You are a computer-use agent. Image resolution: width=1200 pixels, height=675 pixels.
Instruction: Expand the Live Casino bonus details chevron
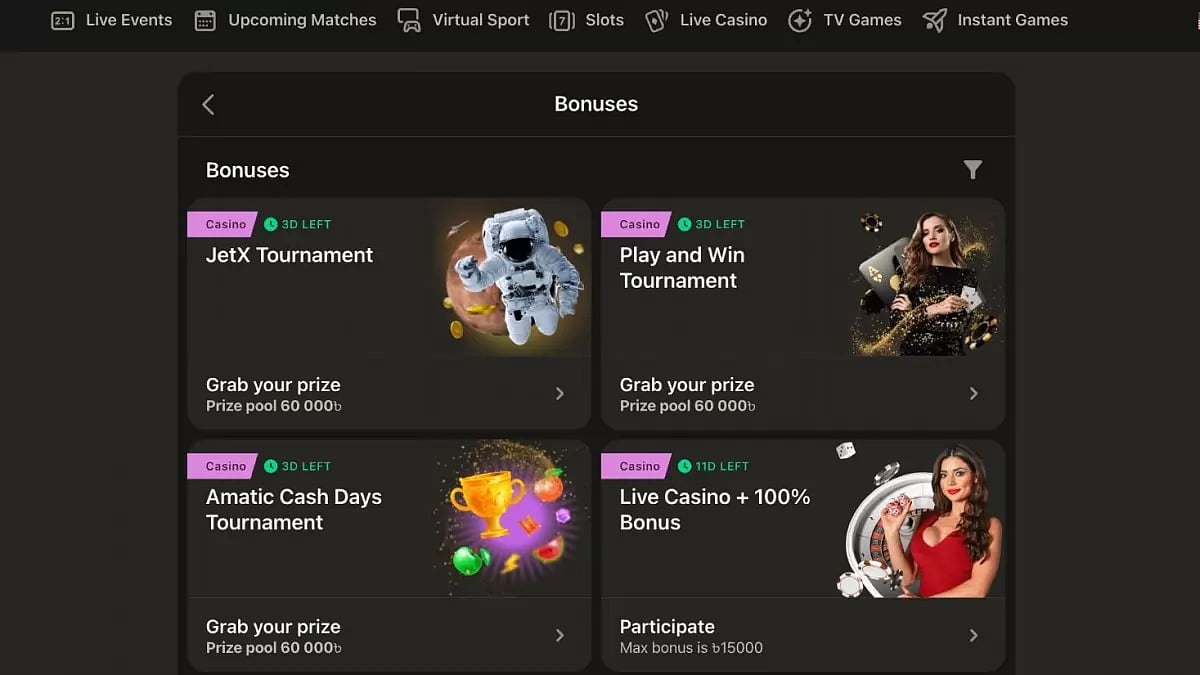973,635
